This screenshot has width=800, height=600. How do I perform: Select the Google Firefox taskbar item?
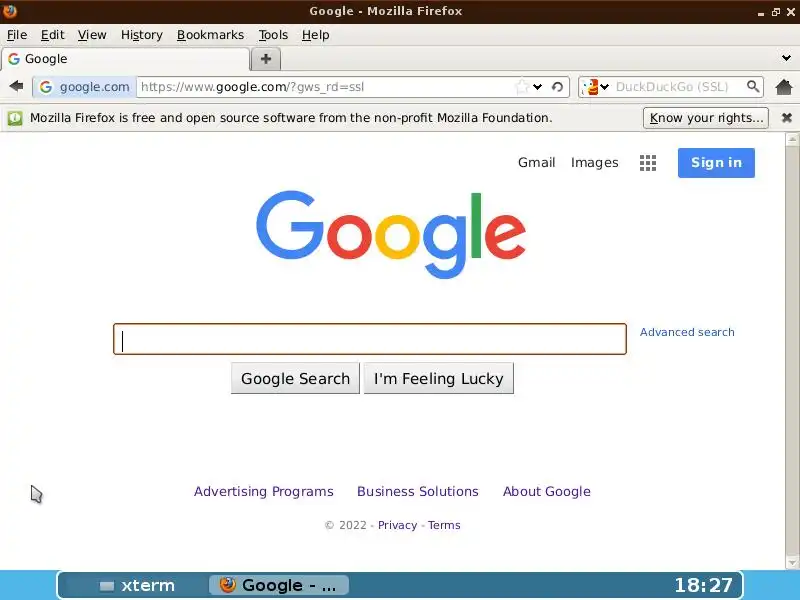[x=279, y=585]
